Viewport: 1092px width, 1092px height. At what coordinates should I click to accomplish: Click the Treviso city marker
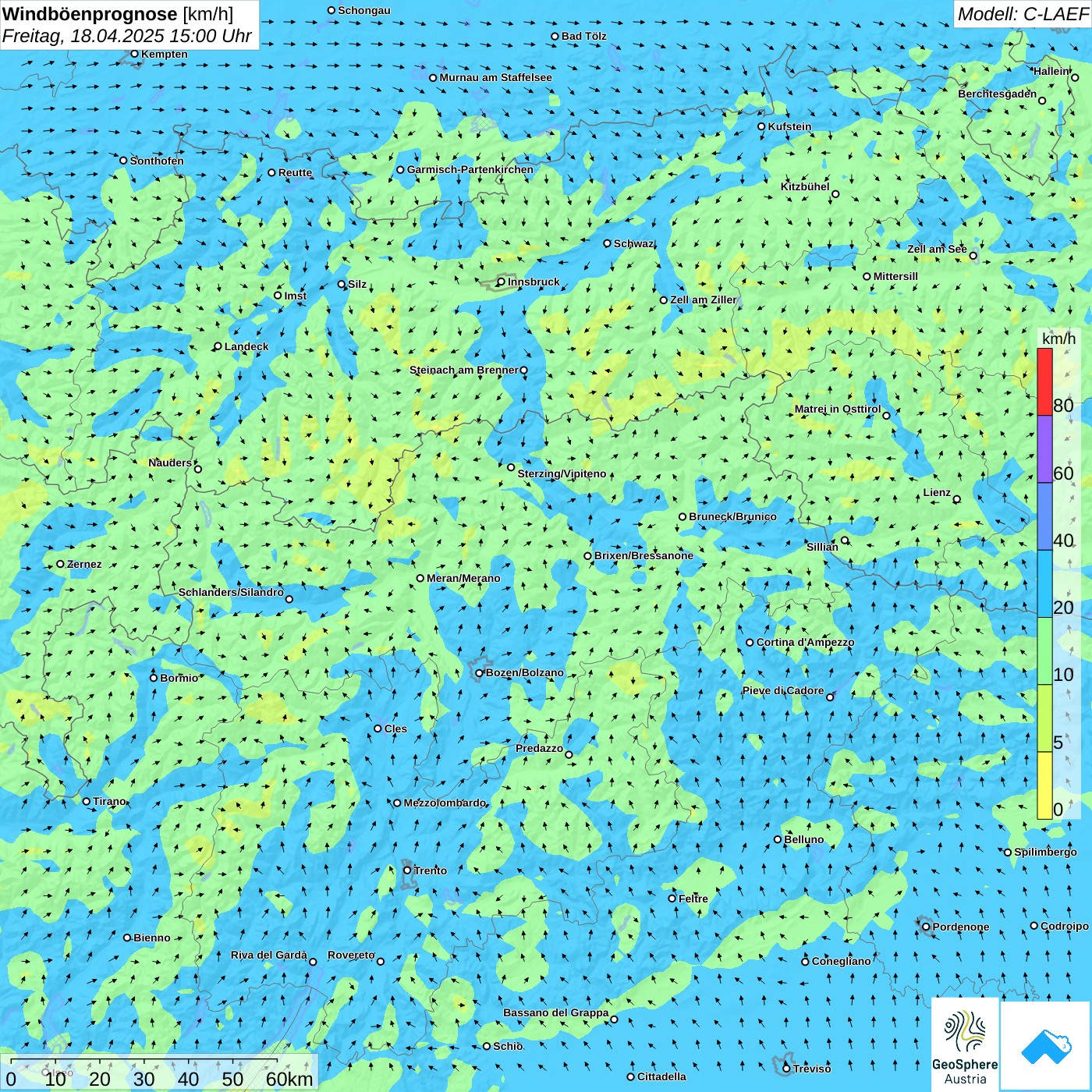tap(787, 1069)
